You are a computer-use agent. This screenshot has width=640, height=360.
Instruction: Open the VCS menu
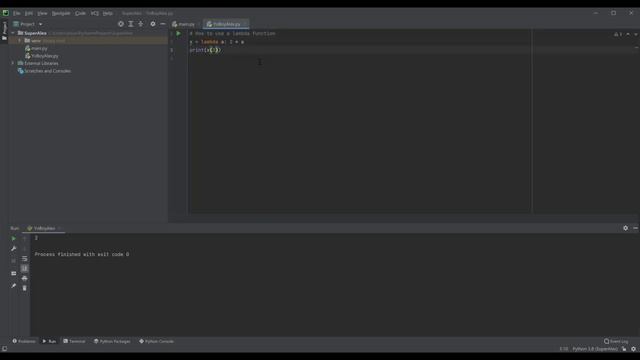point(95,13)
